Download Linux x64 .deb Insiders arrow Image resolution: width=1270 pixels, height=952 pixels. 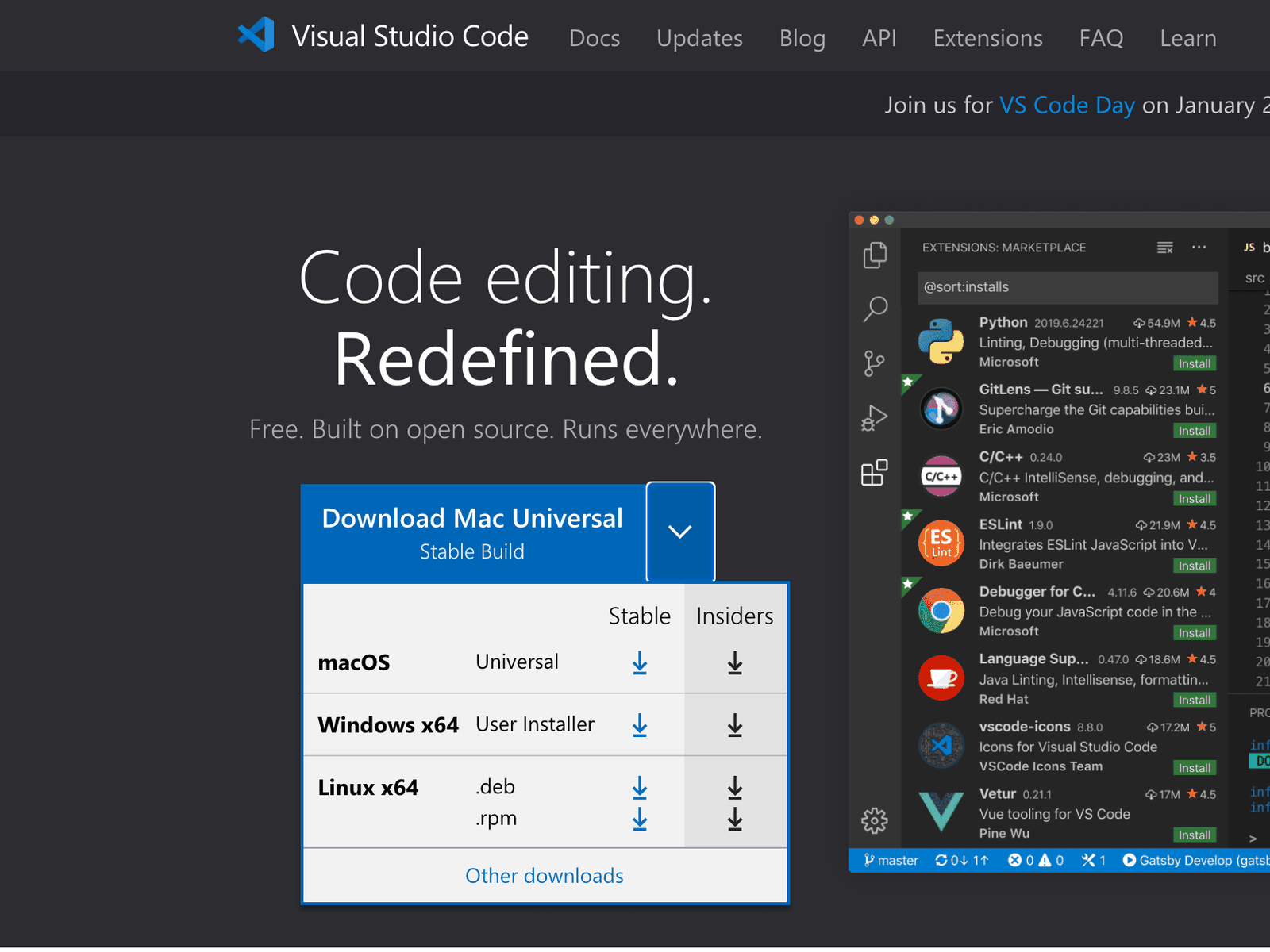734,788
